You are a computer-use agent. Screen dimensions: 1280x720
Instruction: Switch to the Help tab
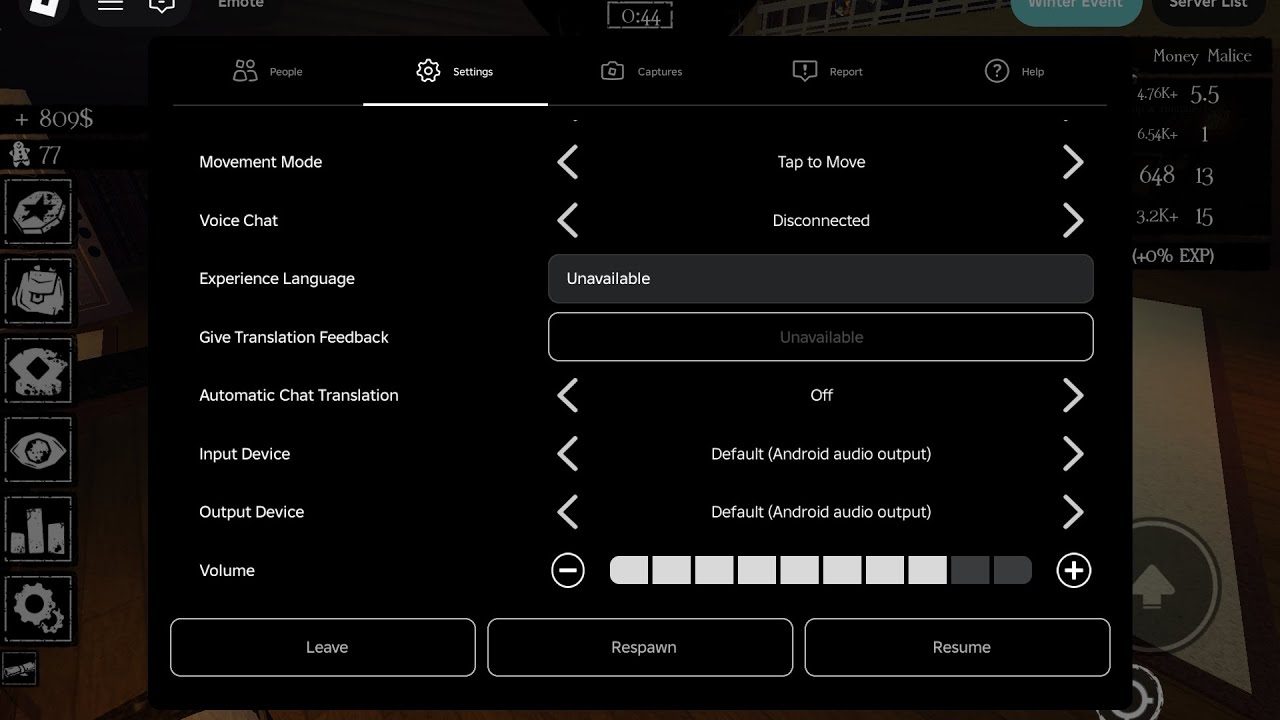click(1014, 71)
